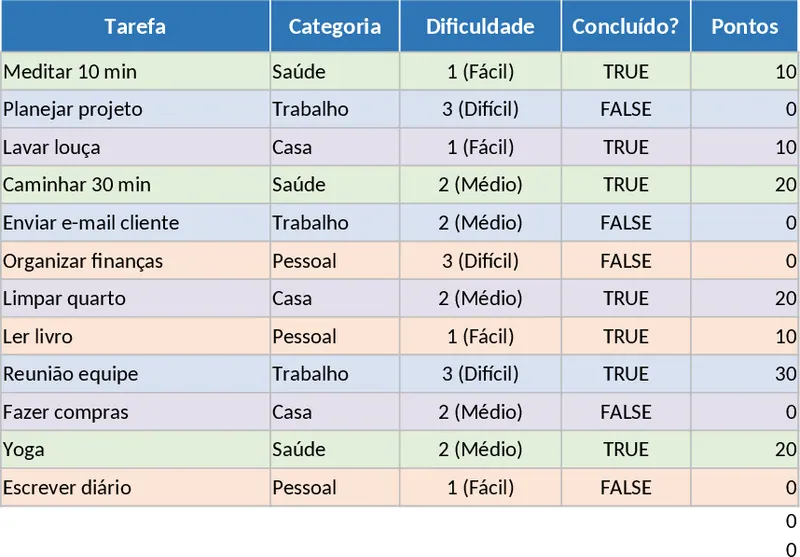Image resolution: width=800 pixels, height=557 pixels.
Task: Click the Tarefa column header
Action: tap(135, 27)
